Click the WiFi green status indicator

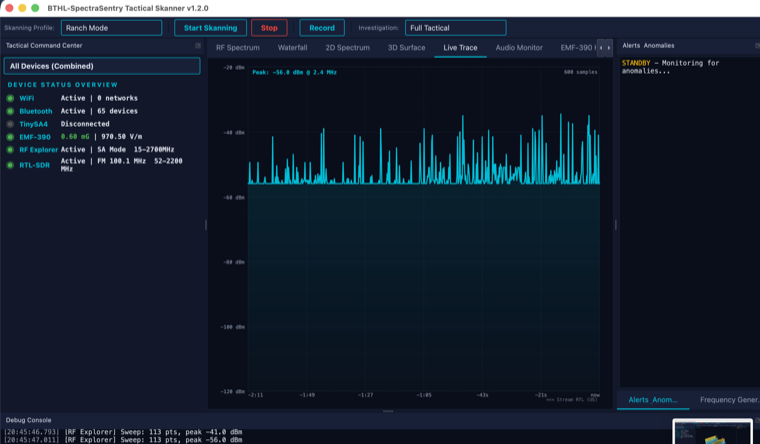click(10, 98)
